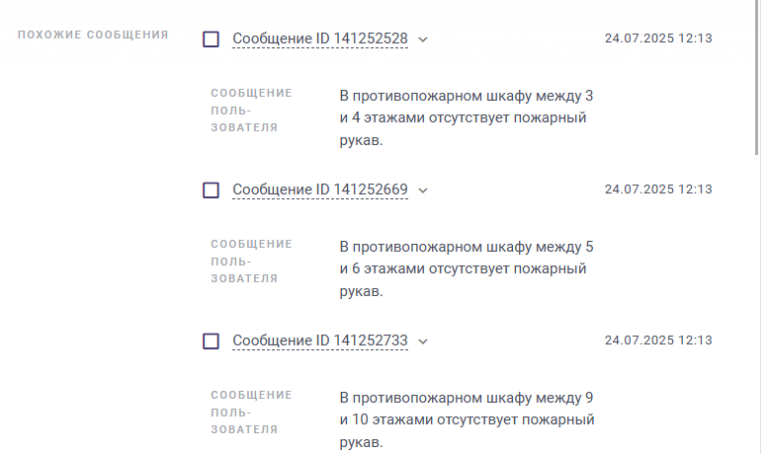Click the СООБЩЕНИЕ ПОЛЬЗОВАТЕЛЯ label under message 141252669
Screen dimensions: 768x454
[251, 261]
